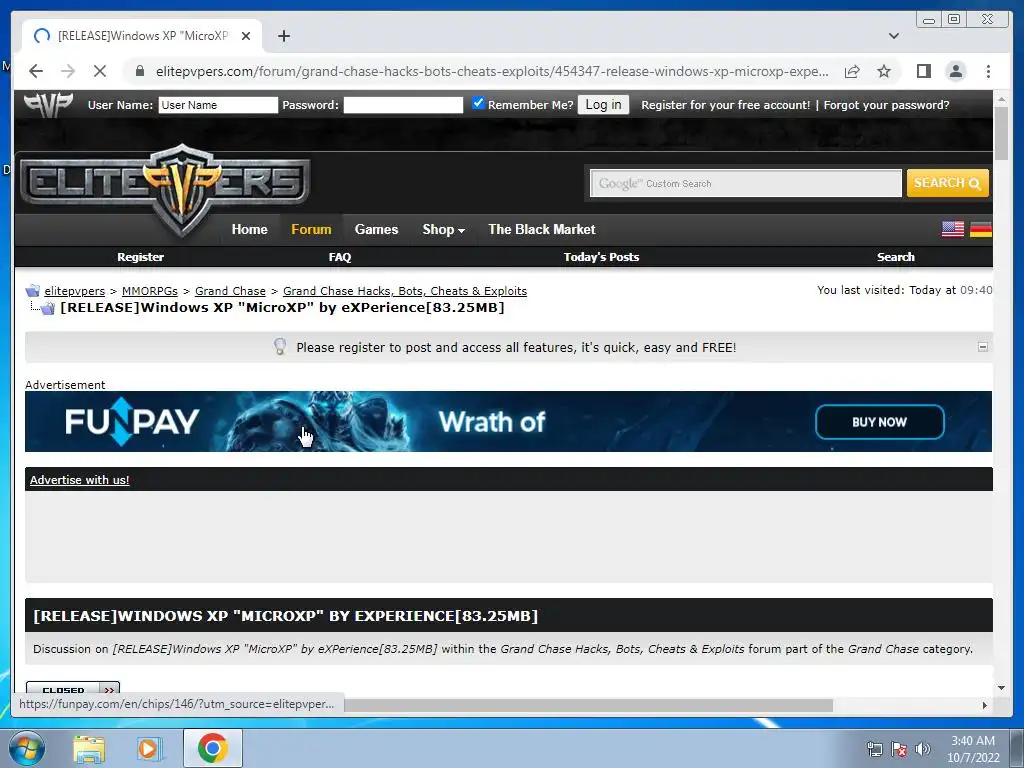1024x768 pixels.
Task: Open Chrome side panel
Action: click(x=923, y=71)
